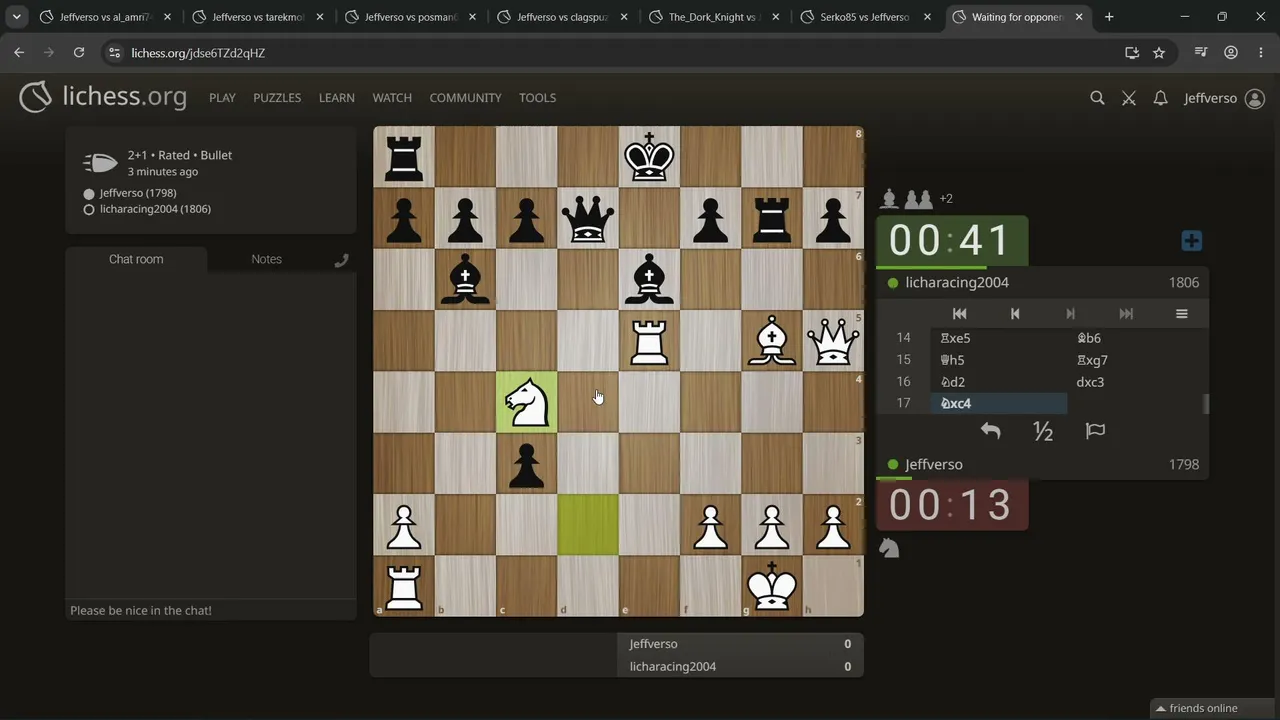Select the white queen on h5
Viewport: 1280px width, 720px height.
click(x=832, y=341)
